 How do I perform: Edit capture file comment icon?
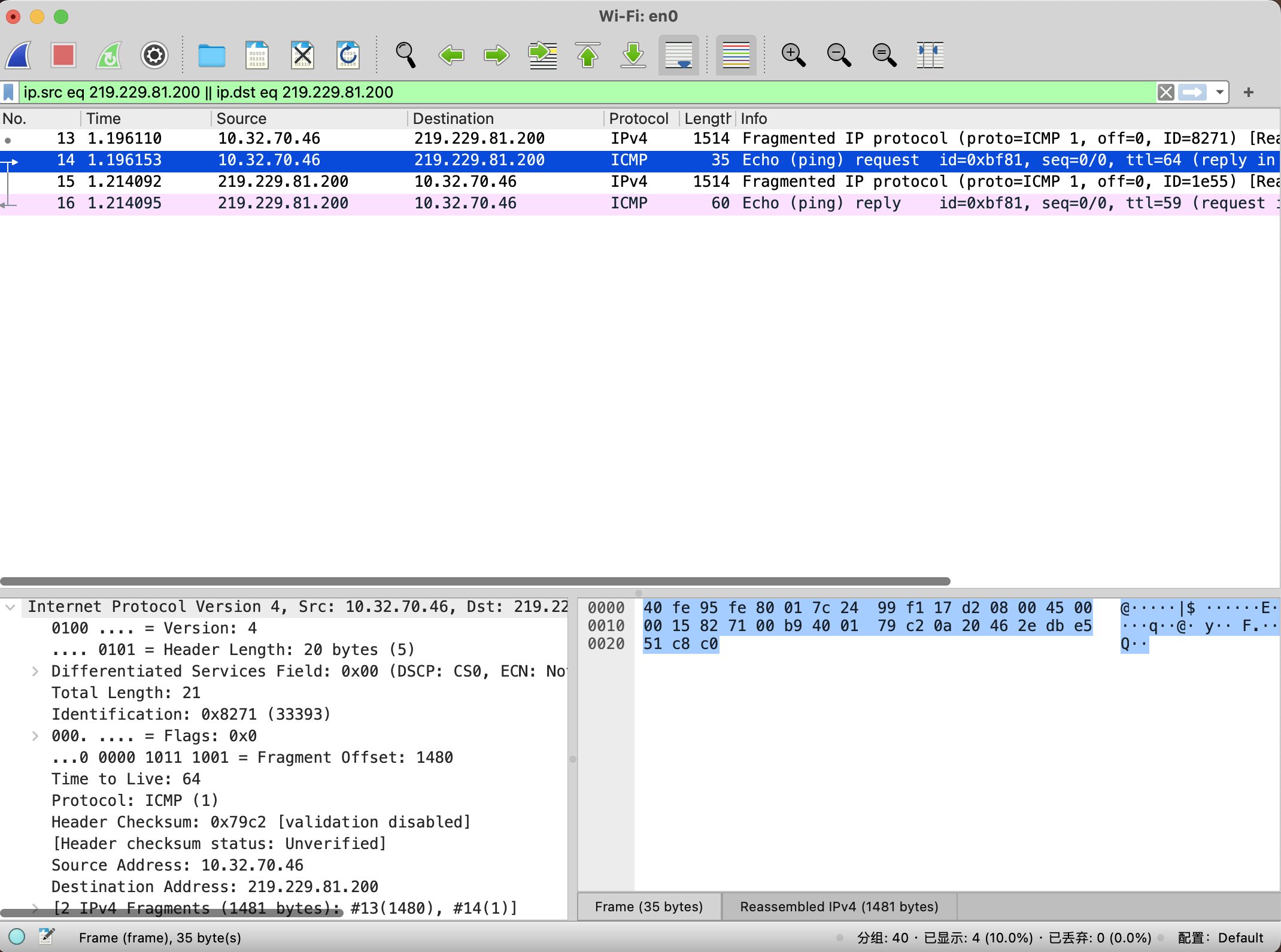[x=47, y=937]
